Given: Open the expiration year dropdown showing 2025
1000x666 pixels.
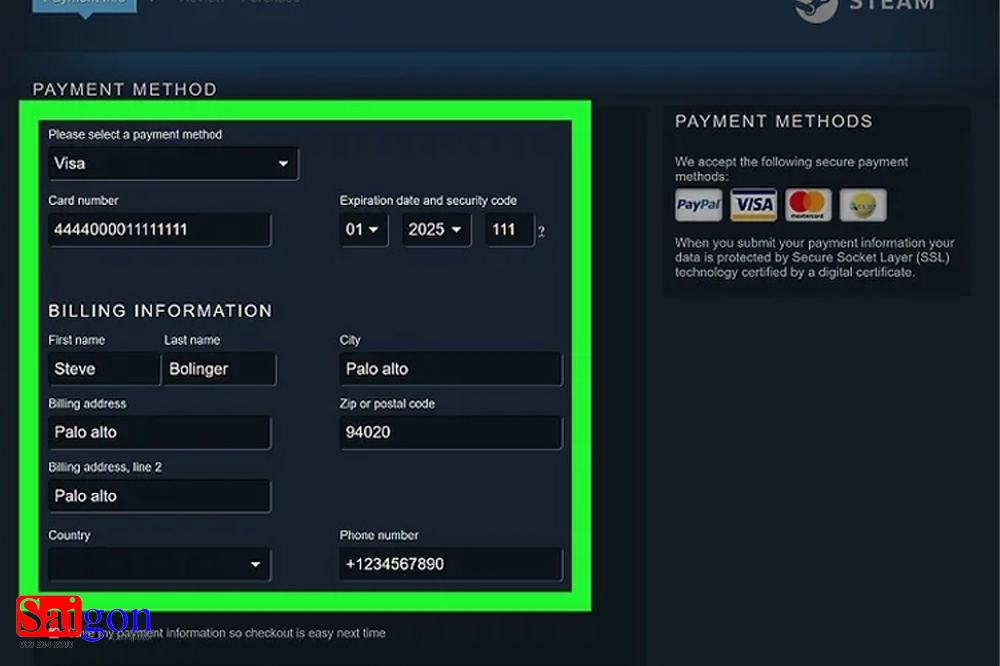Looking at the screenshot, I should [x=436, y=229].
